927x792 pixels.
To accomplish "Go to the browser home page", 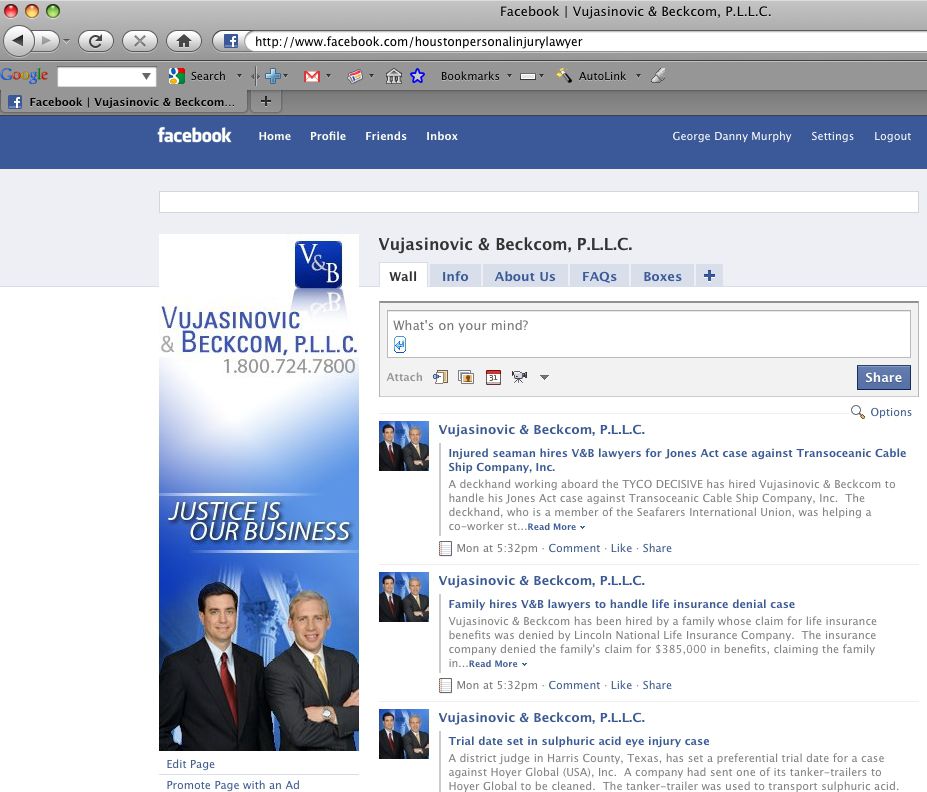I will coord(184,41).
